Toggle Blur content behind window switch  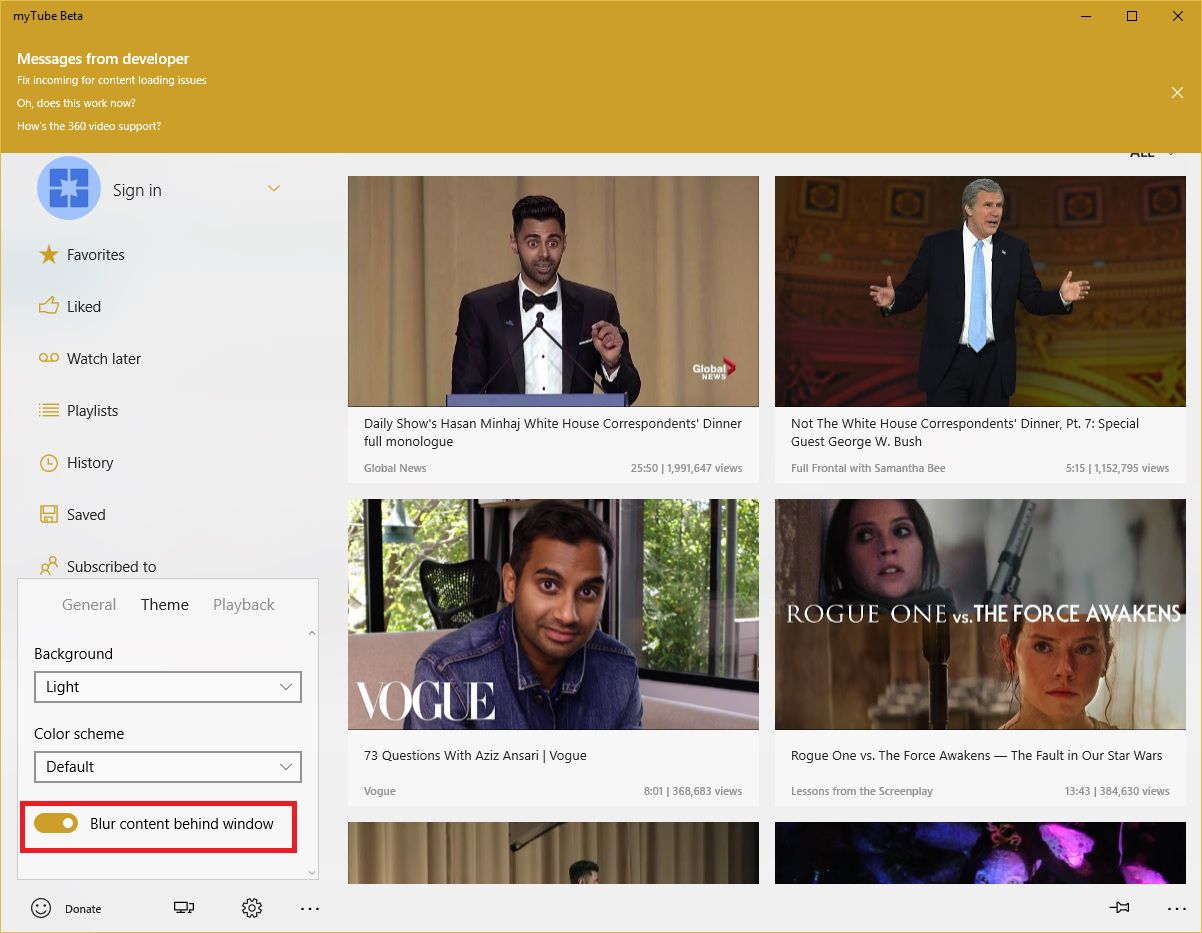[56, 823]
